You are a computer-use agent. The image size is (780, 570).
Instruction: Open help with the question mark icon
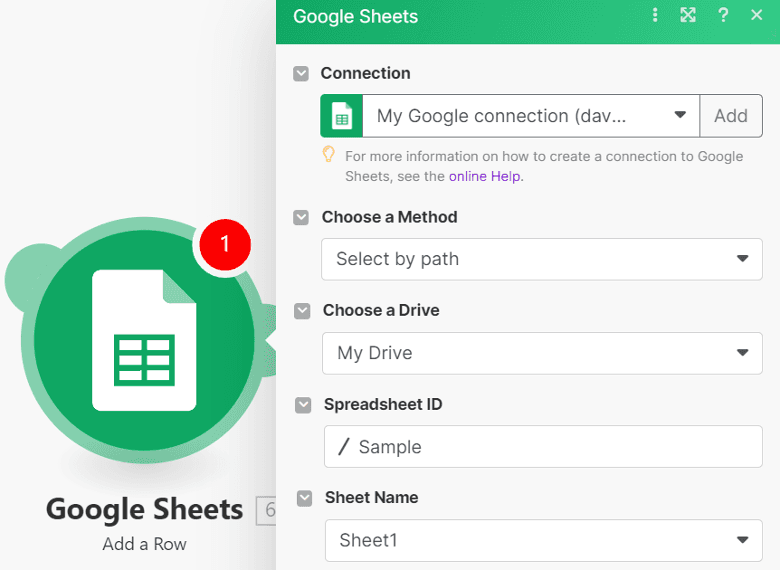[x=723, y=15]
